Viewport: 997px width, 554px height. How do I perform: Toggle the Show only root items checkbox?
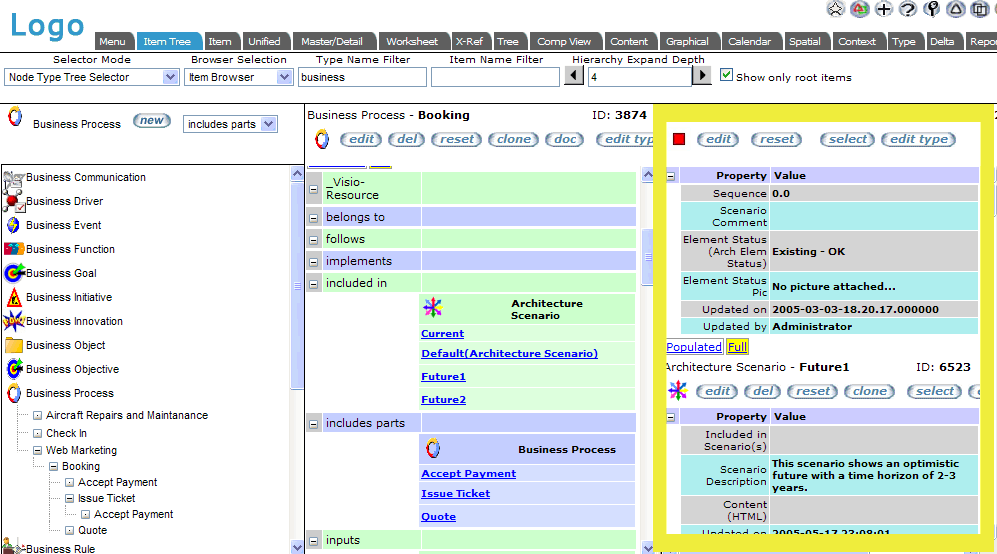tap(727, 76)
